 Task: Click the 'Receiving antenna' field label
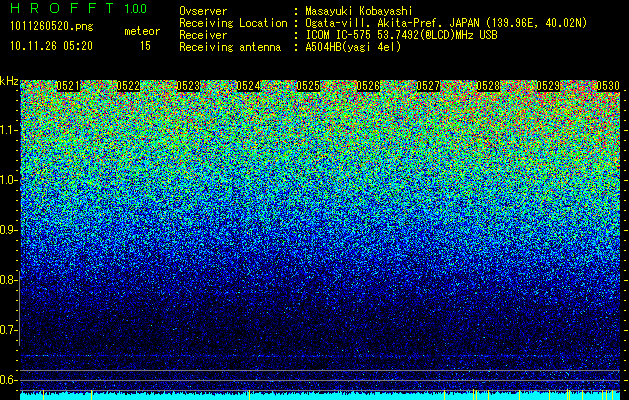point(230,47)
